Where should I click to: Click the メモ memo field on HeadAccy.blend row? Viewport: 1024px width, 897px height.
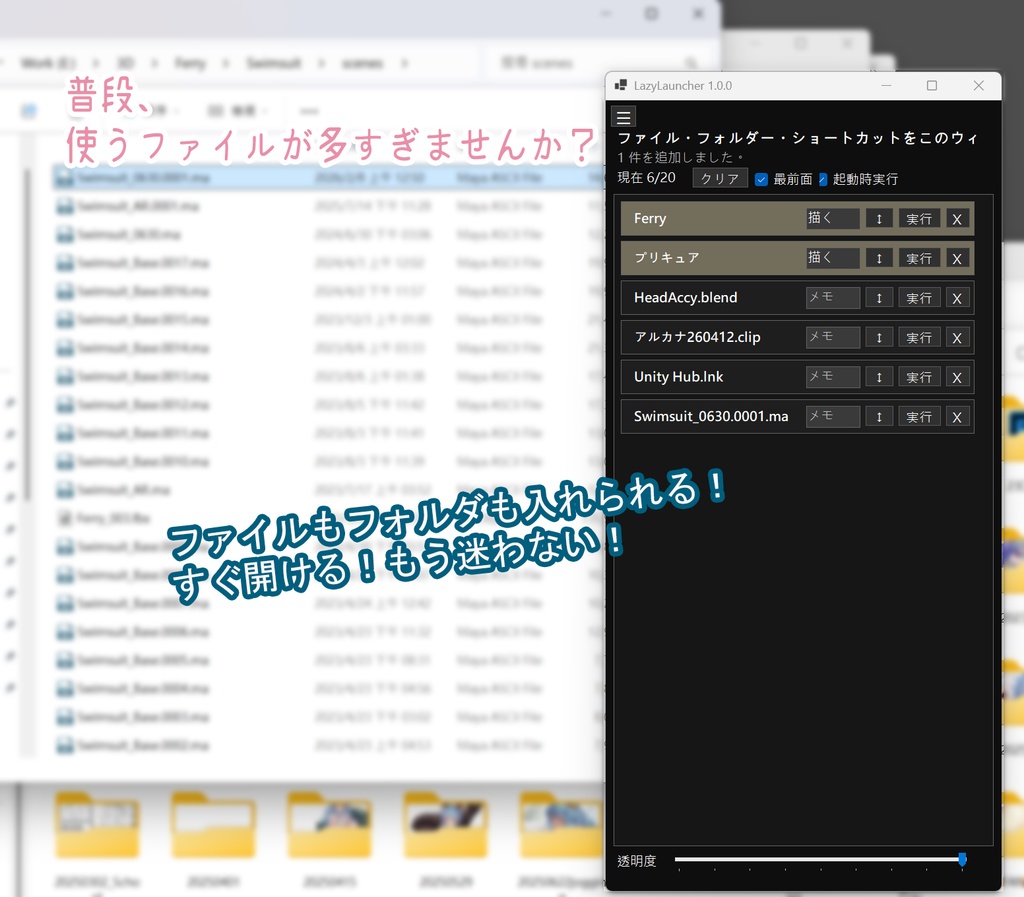832,297
